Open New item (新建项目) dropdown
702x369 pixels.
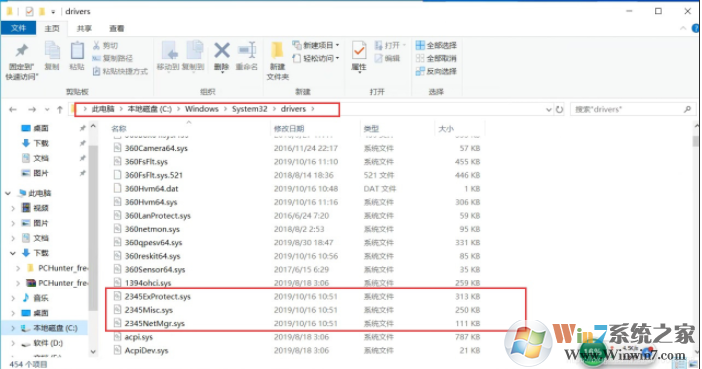point(316,45)
